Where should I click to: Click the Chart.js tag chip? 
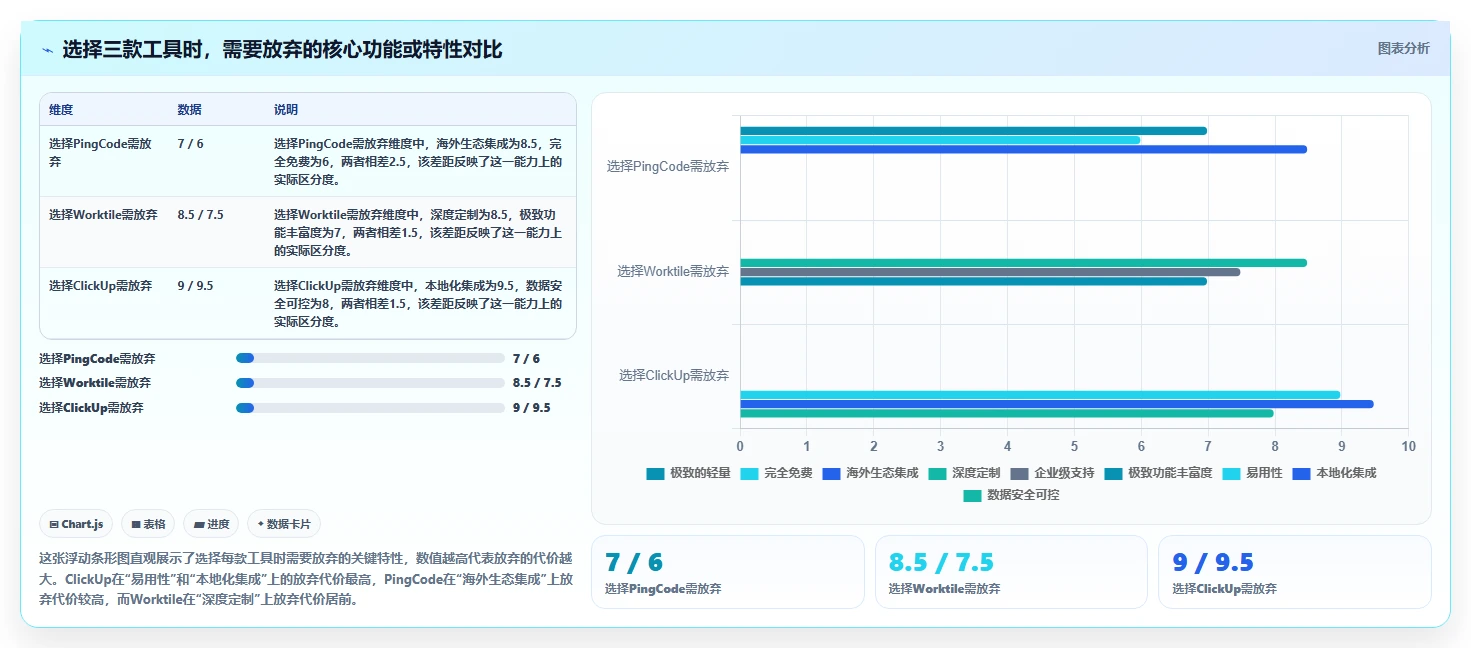click(76, 524)
